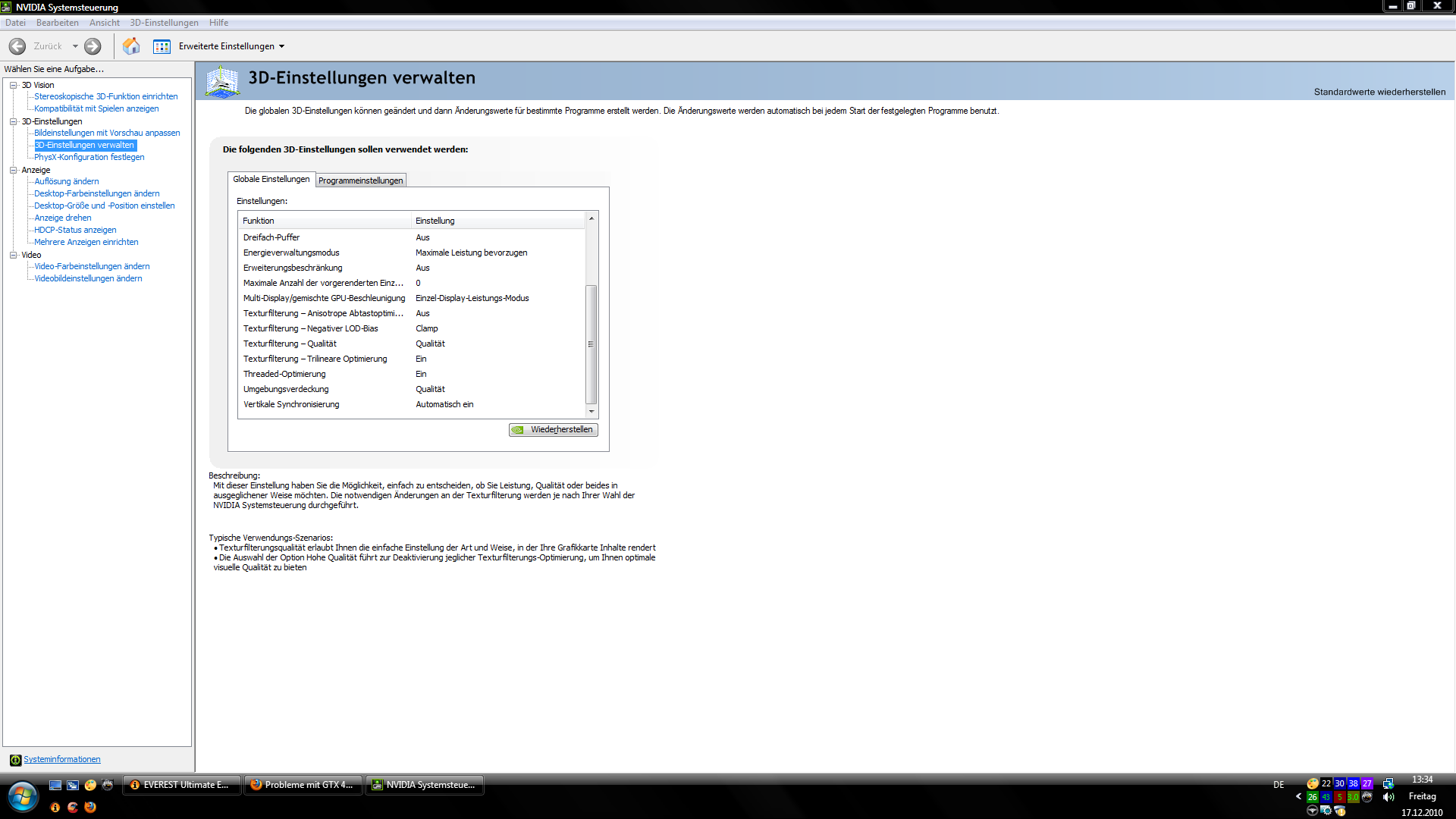Click the settings list scrollbar down arrow
Viewport: 1456px width, 819px height.
coord(591,411)
